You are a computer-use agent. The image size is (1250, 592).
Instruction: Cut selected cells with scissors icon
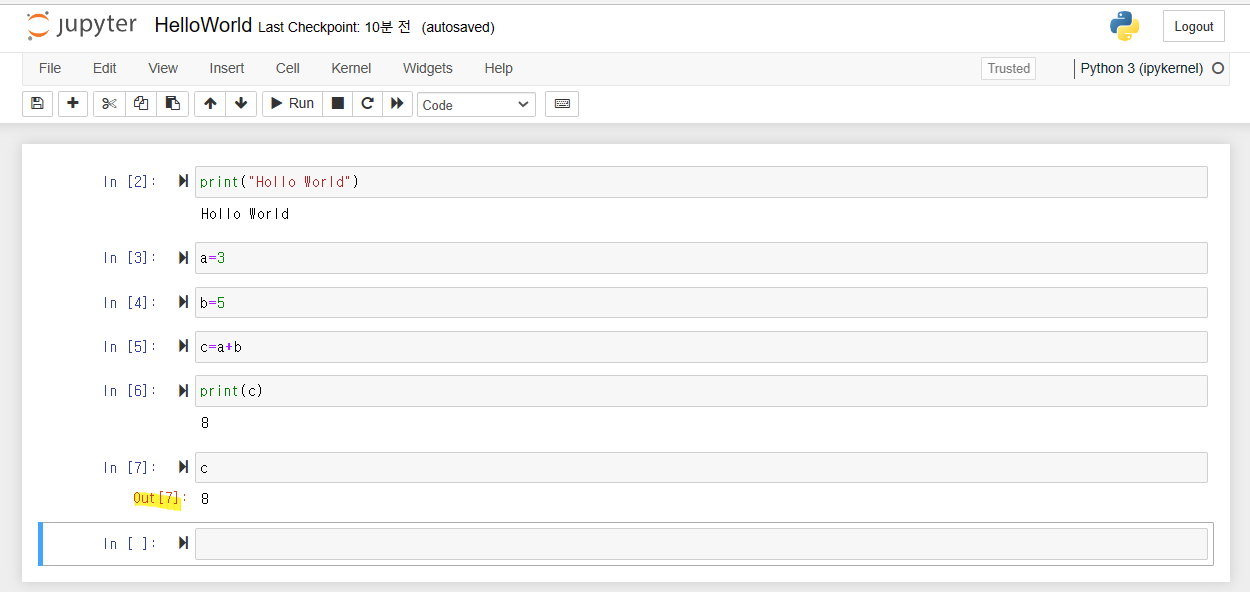(109, 104)
